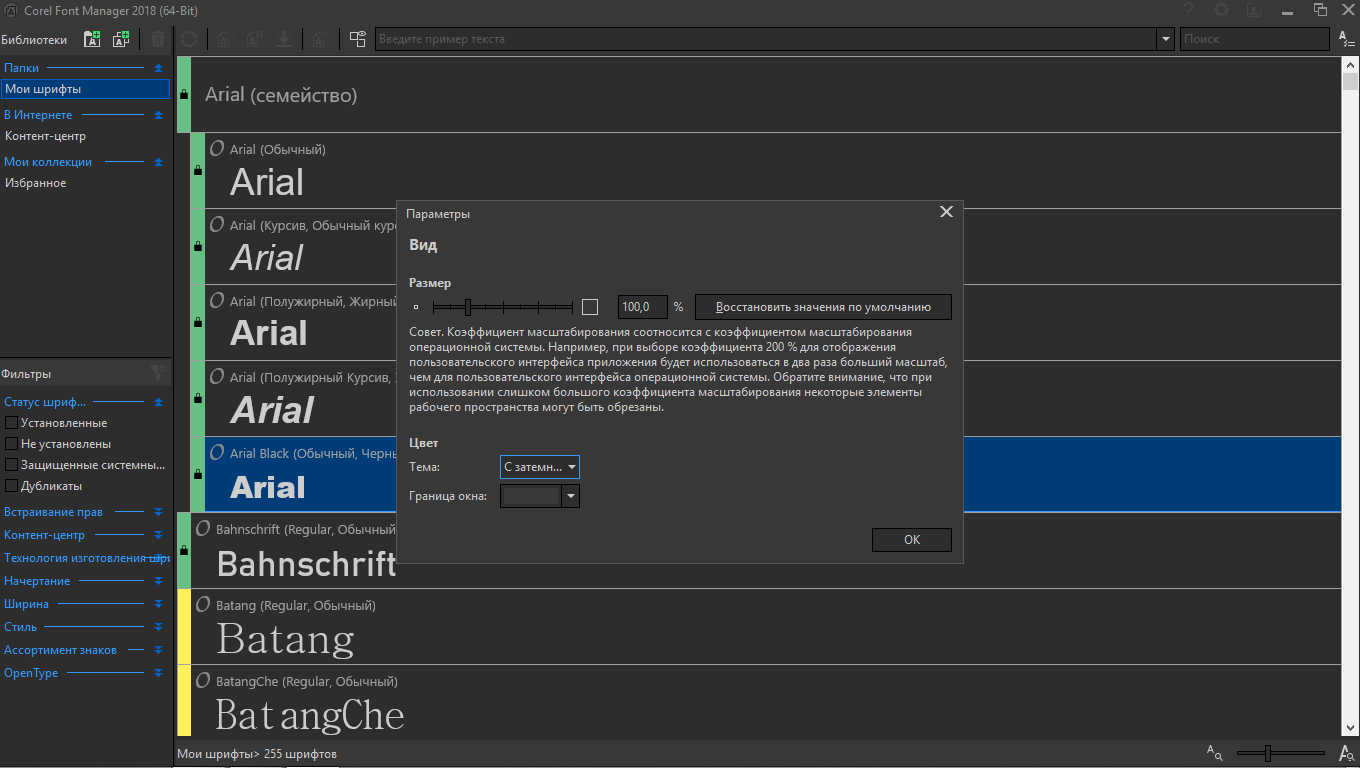Image resolution: width=1360 pixels, height=768 pixels.
Task: Expand the Встраивание прав filter group
Action: pos(158,512)
